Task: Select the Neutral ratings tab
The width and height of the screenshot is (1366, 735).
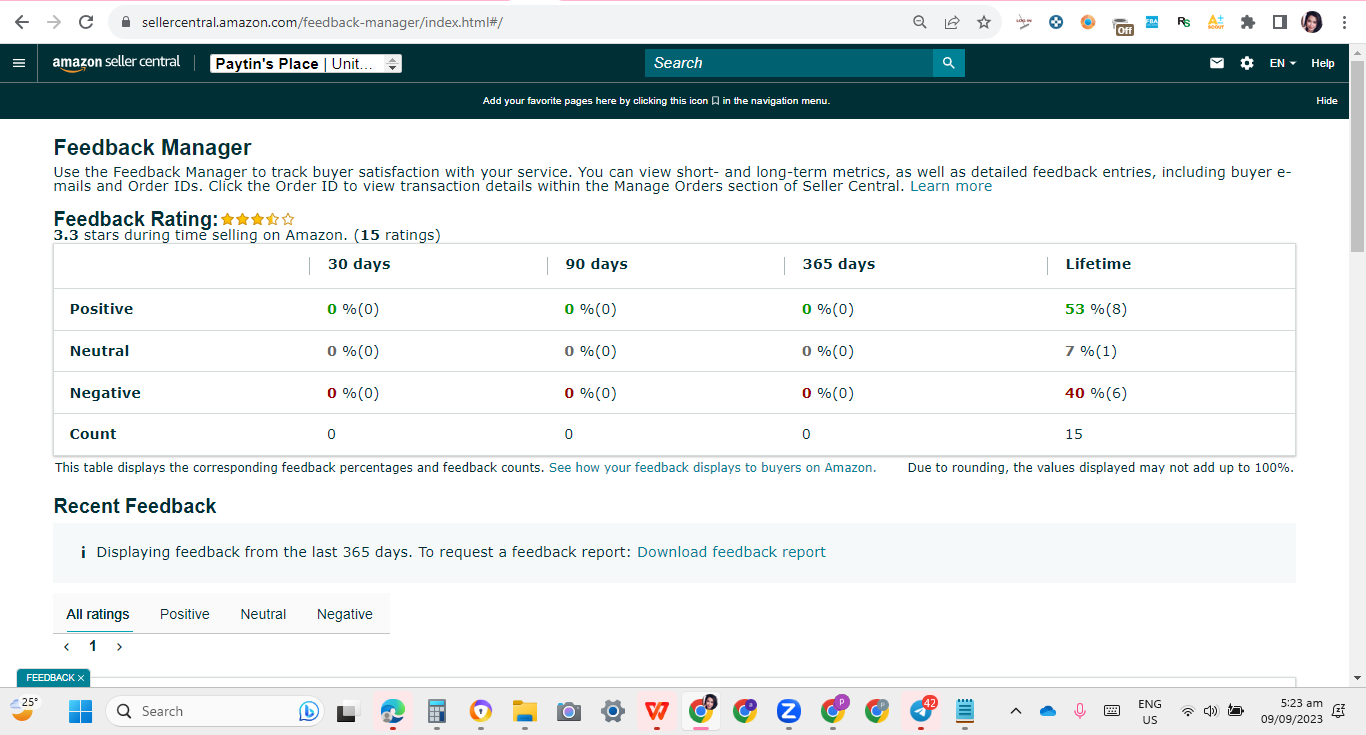Action: click(263, 614)
